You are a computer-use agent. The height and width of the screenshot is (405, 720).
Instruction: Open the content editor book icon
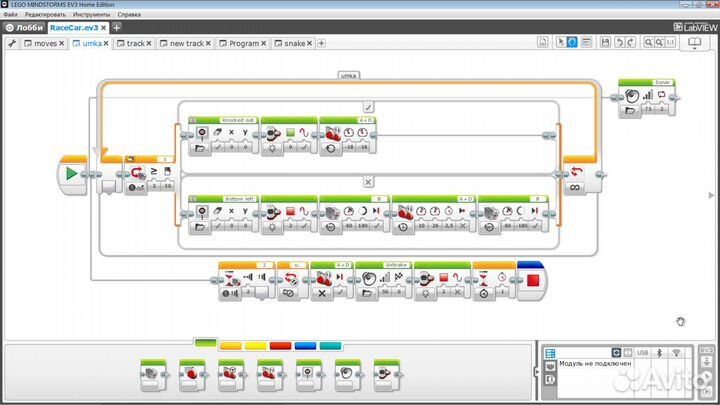coord(695,42)
